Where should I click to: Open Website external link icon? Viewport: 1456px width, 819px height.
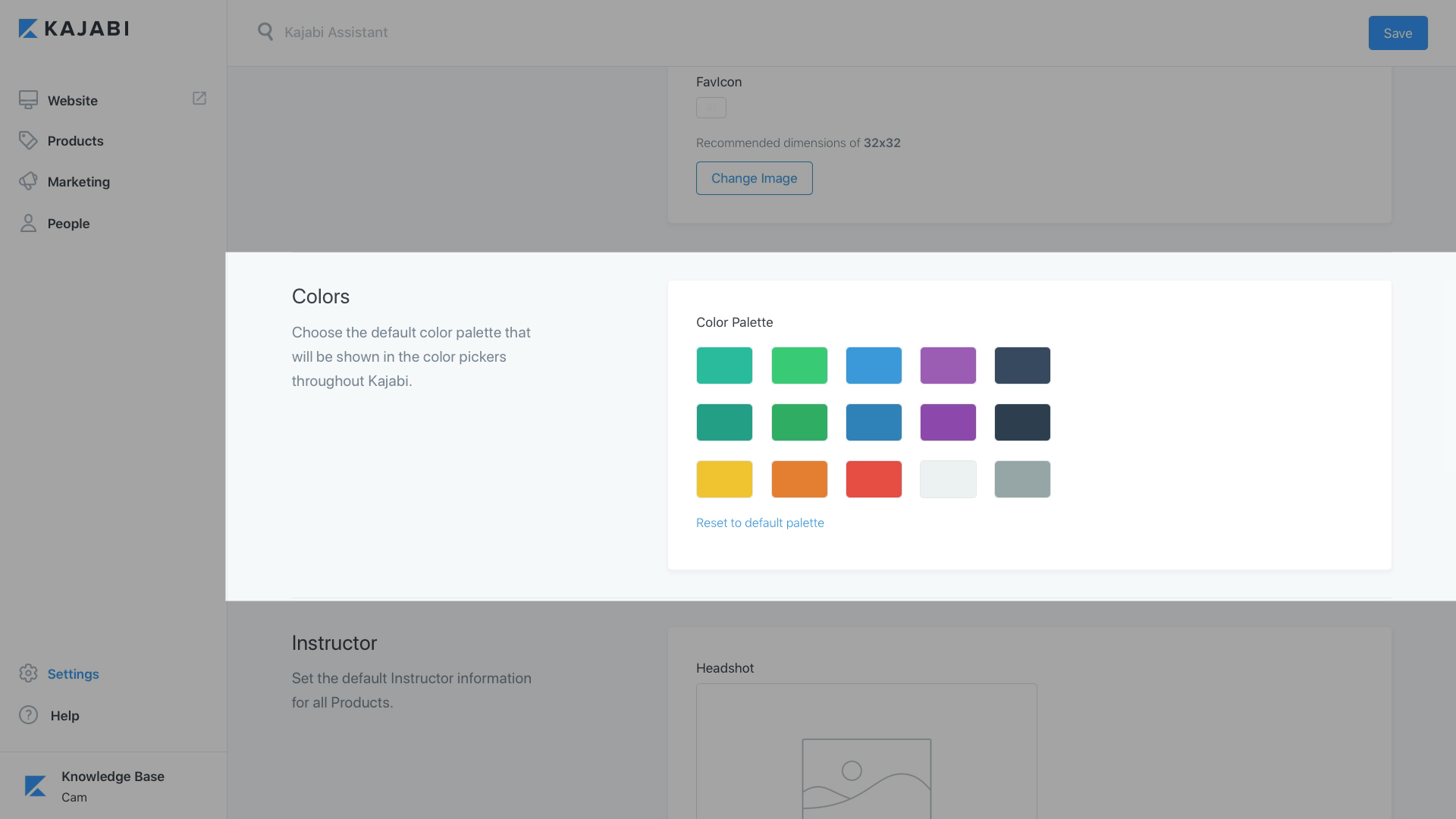click(199, 99)
